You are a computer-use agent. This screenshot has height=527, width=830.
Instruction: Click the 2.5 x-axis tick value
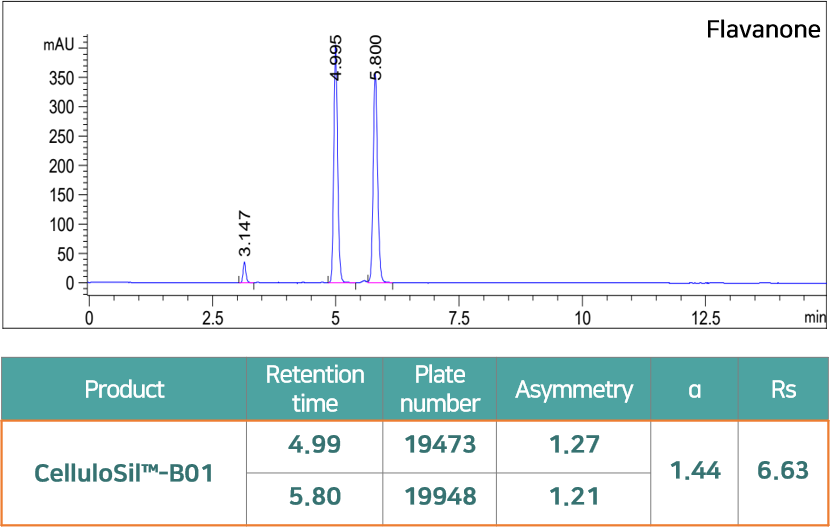[212, 318]
